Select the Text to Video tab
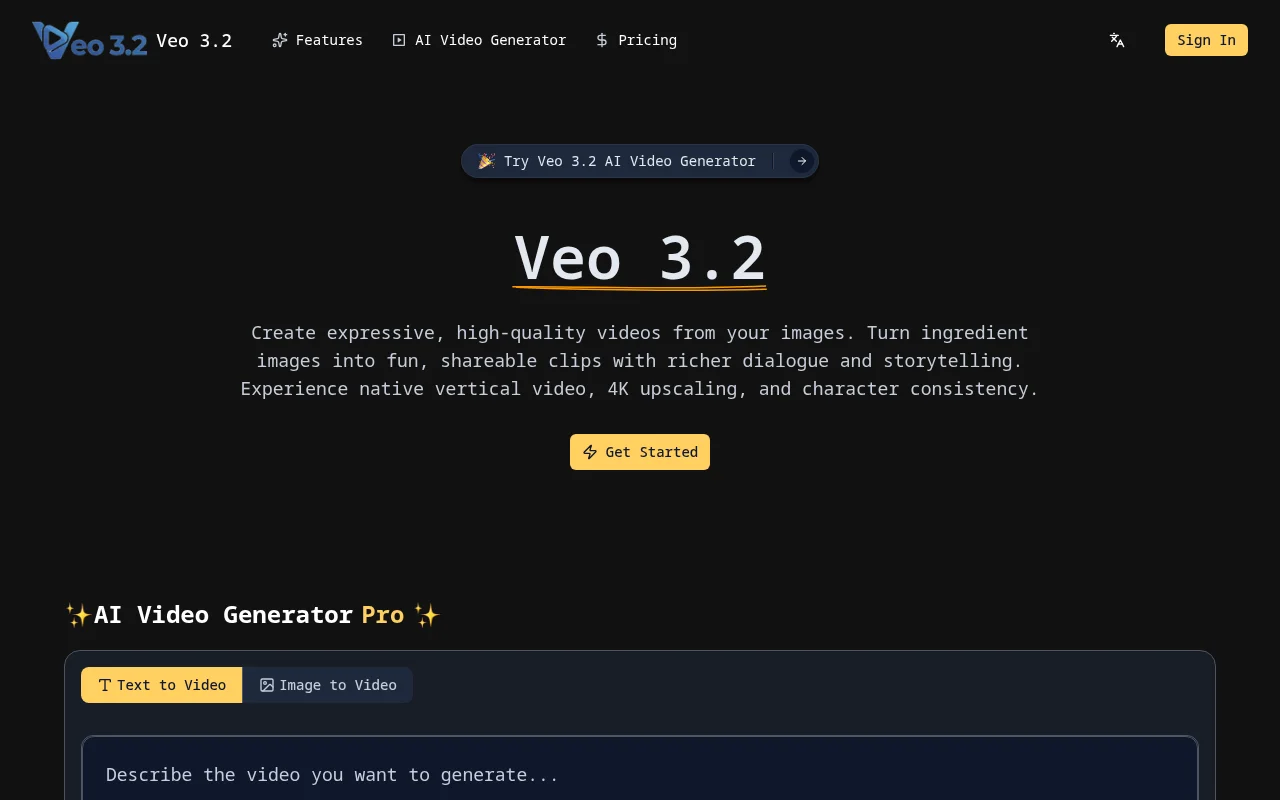 tap(161, 685)
